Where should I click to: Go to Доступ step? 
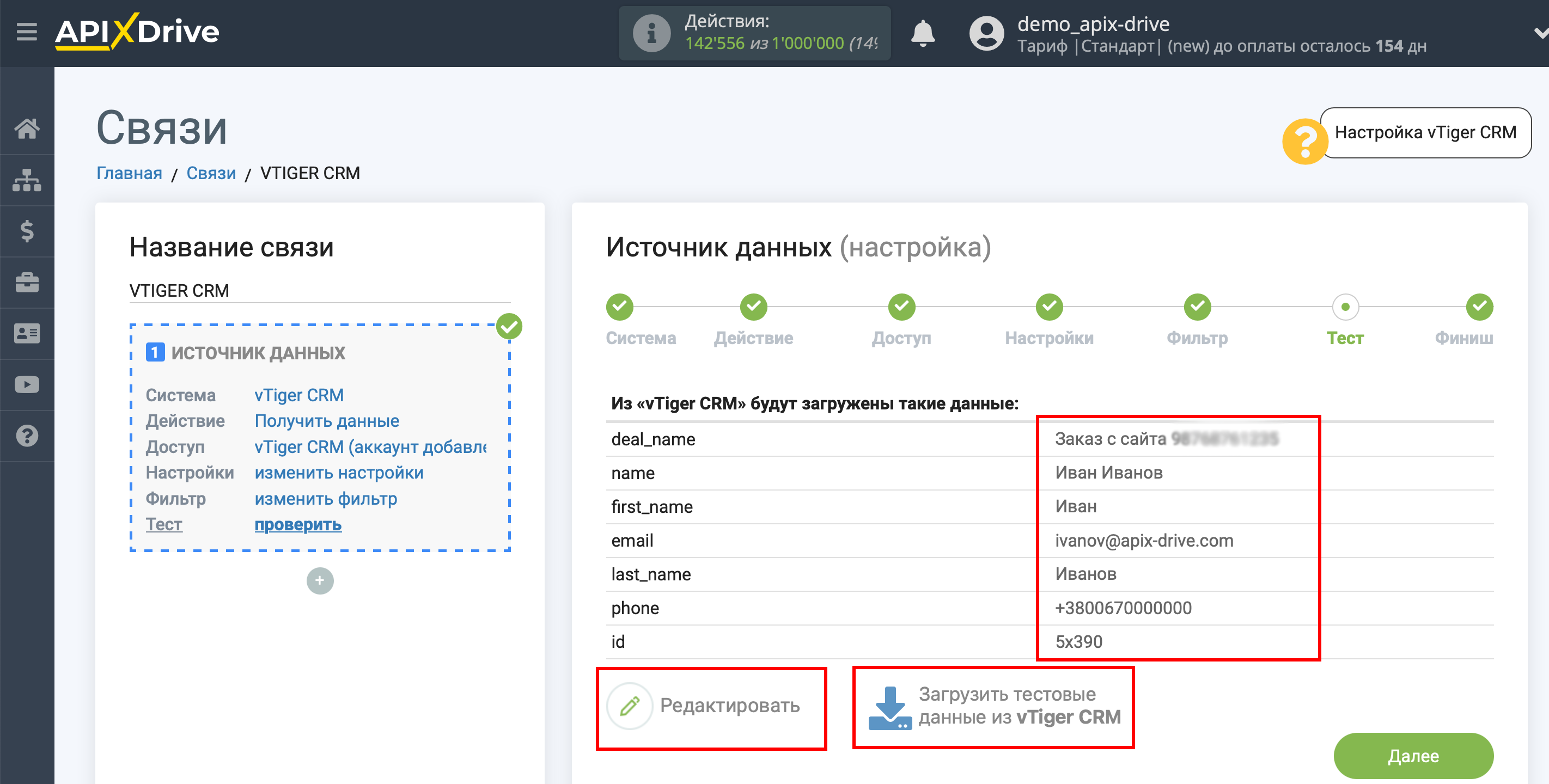pos(901,338)
